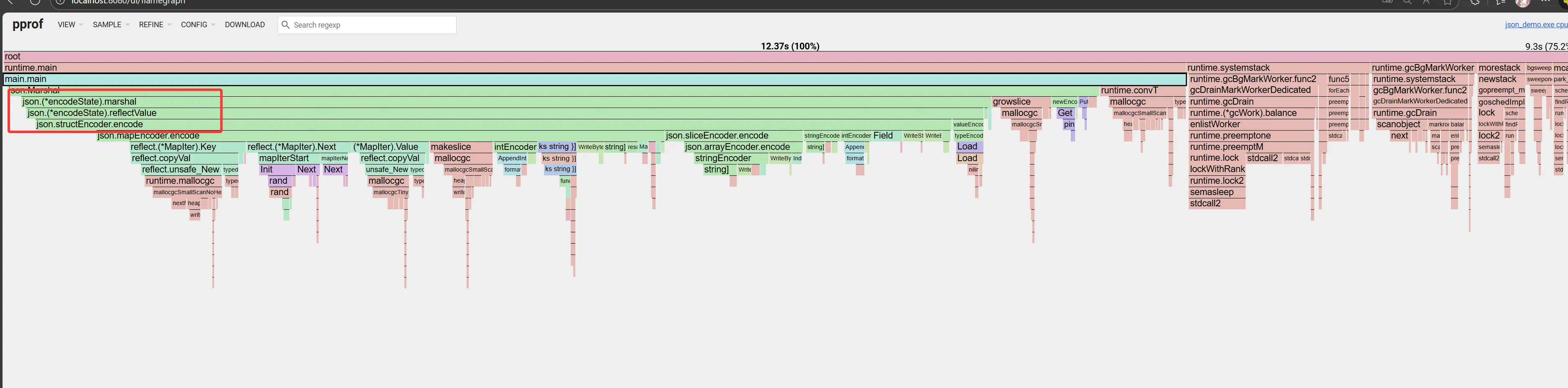
Task: Open the CONFIG menu
Action: point(198,25)
